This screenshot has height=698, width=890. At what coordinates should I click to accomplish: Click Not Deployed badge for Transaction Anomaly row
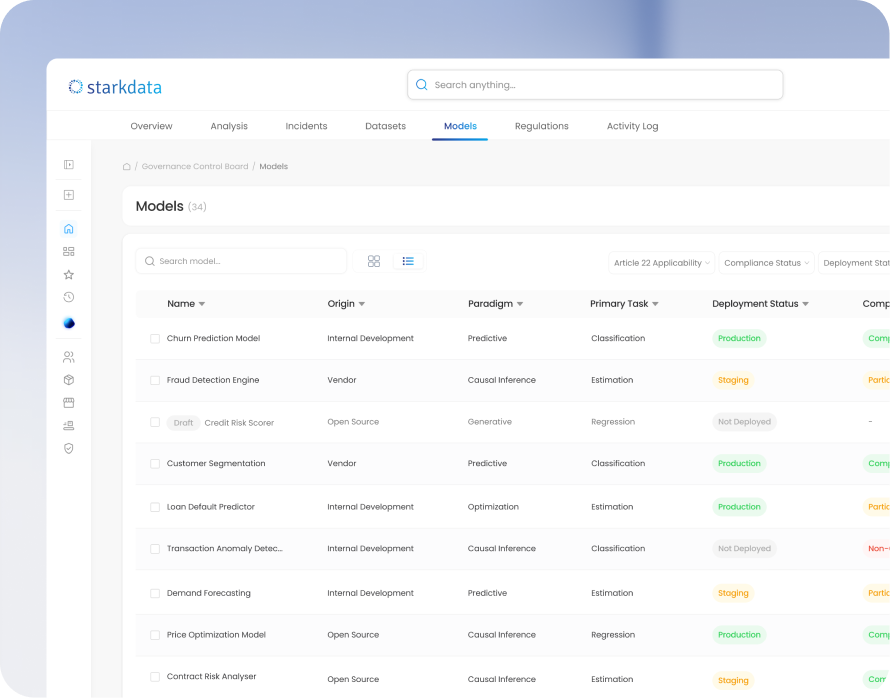pyautogui.click(x=744, y=548)
